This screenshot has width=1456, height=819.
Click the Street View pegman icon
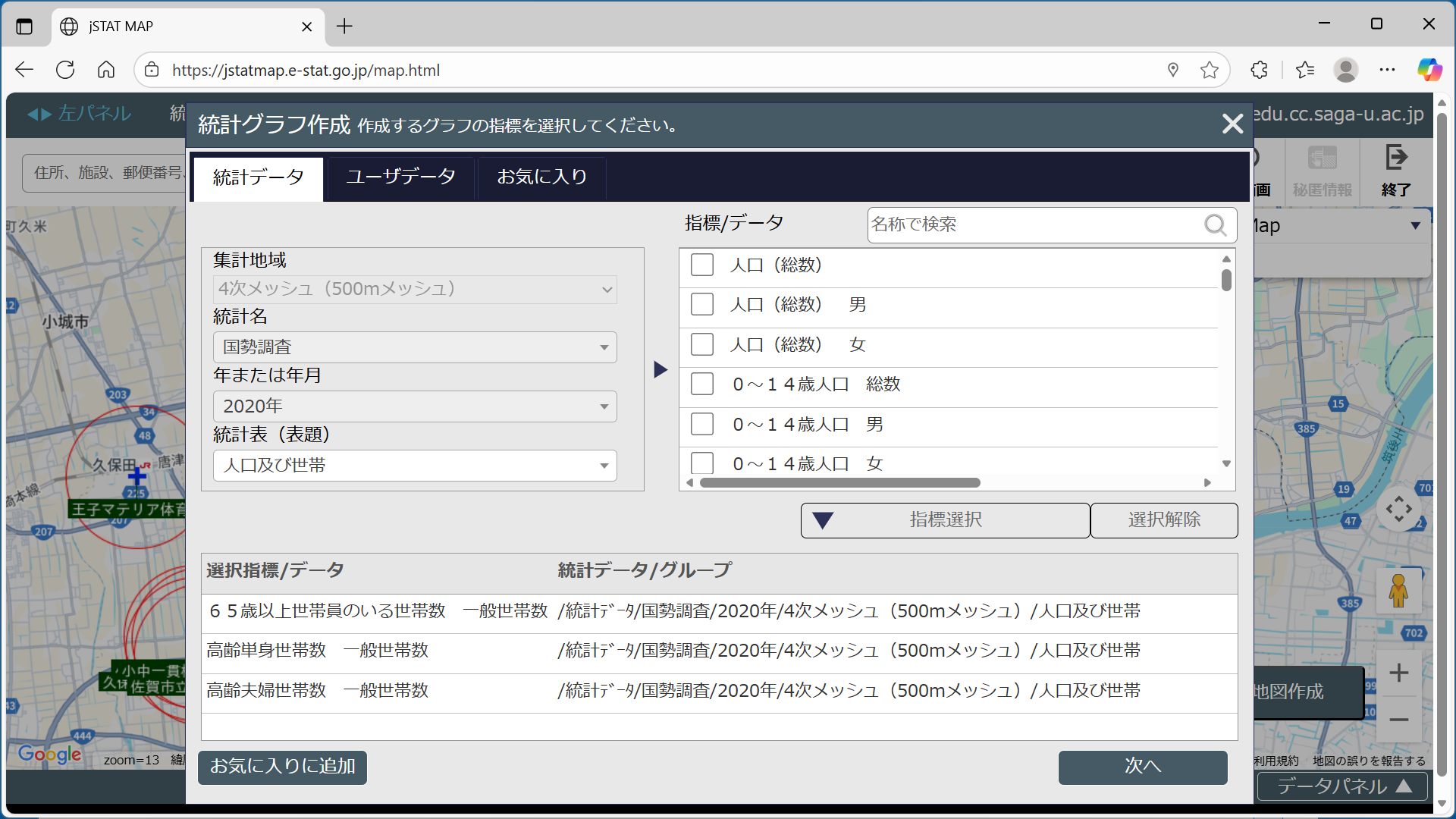pyautogui.click(x=1398, y=591)
